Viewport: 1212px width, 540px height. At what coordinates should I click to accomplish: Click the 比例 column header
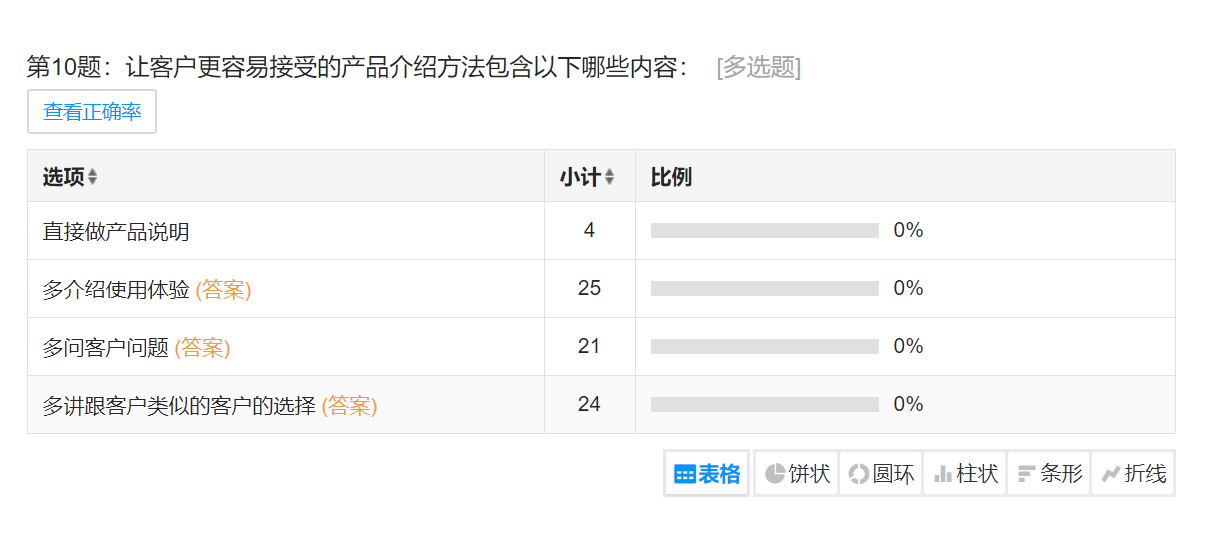click(x=671, y=177)
